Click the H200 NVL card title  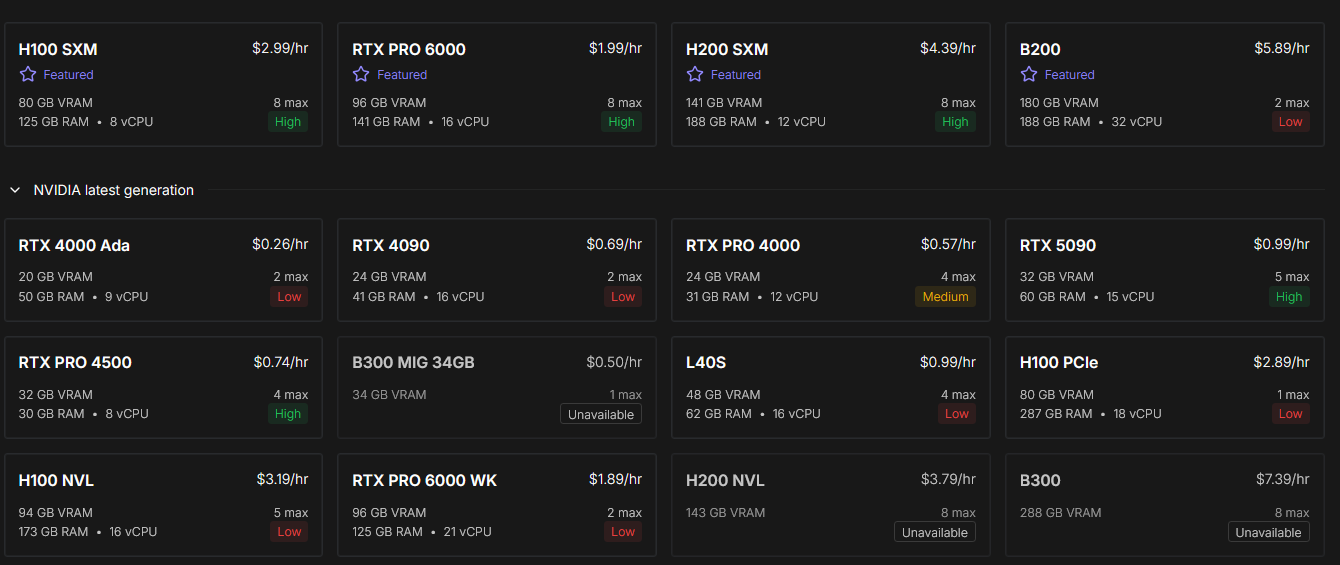click(725, 480)
